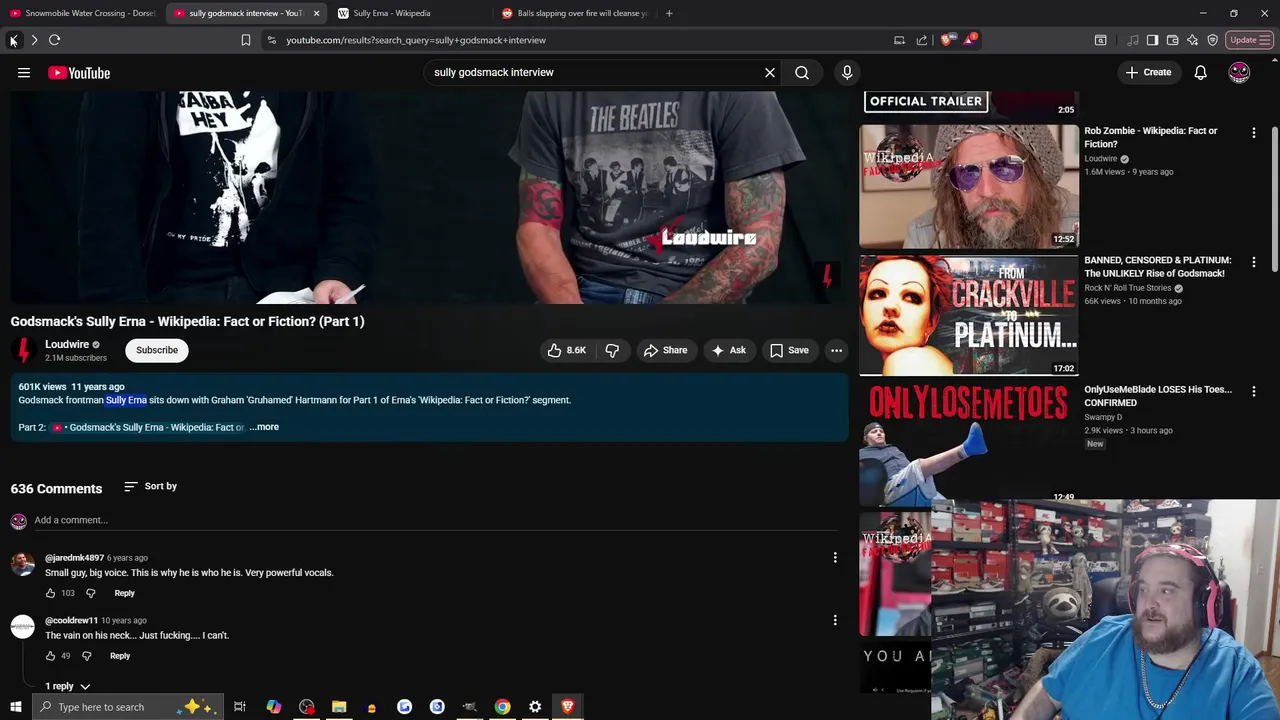Start voice search with the microphone
Image resolution: width=1280 pixels, height=720 pixels.
click(x=847, y=72)
